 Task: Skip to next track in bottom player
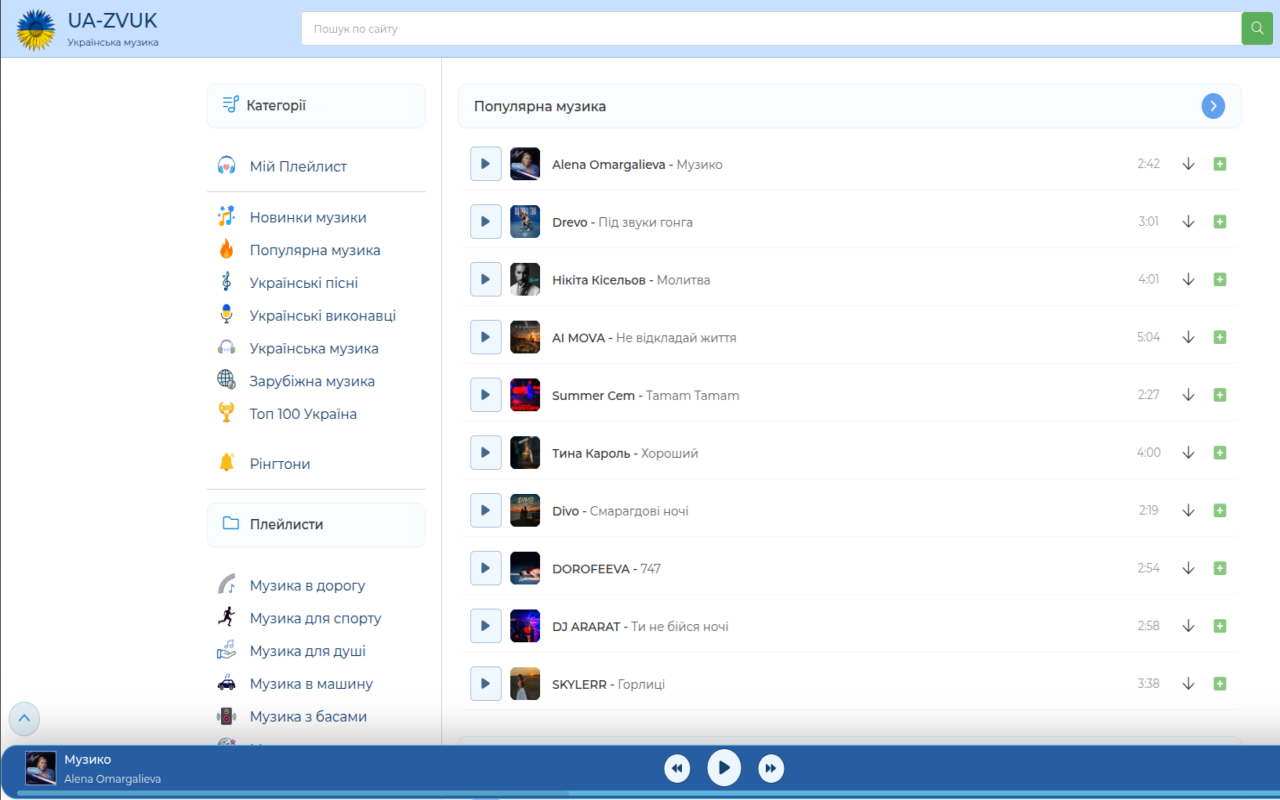(x=771, y=768)
